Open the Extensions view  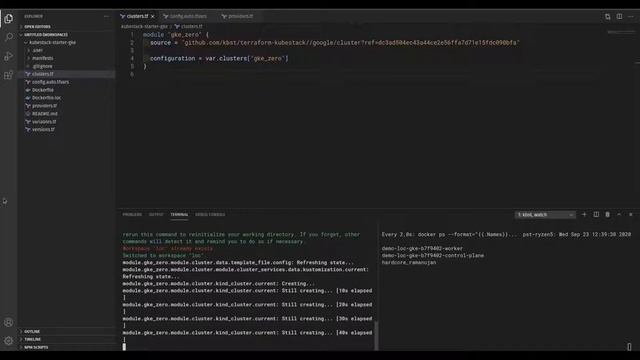9,75
